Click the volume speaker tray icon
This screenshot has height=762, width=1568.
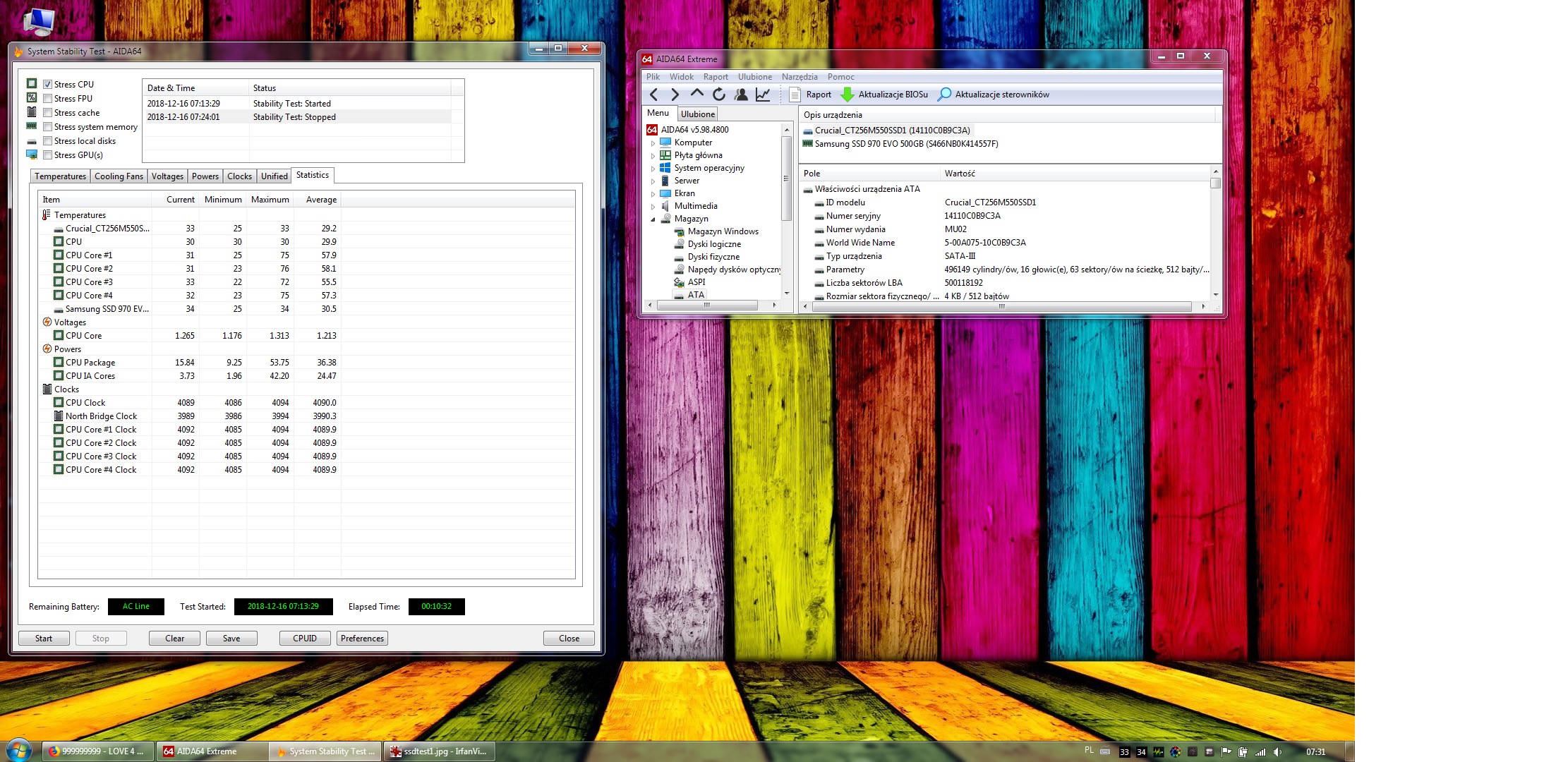1277,752
